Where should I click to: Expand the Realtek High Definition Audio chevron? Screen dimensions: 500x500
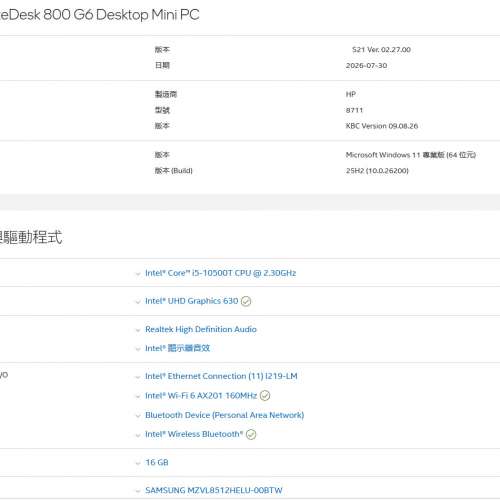[x=138, y=330]
